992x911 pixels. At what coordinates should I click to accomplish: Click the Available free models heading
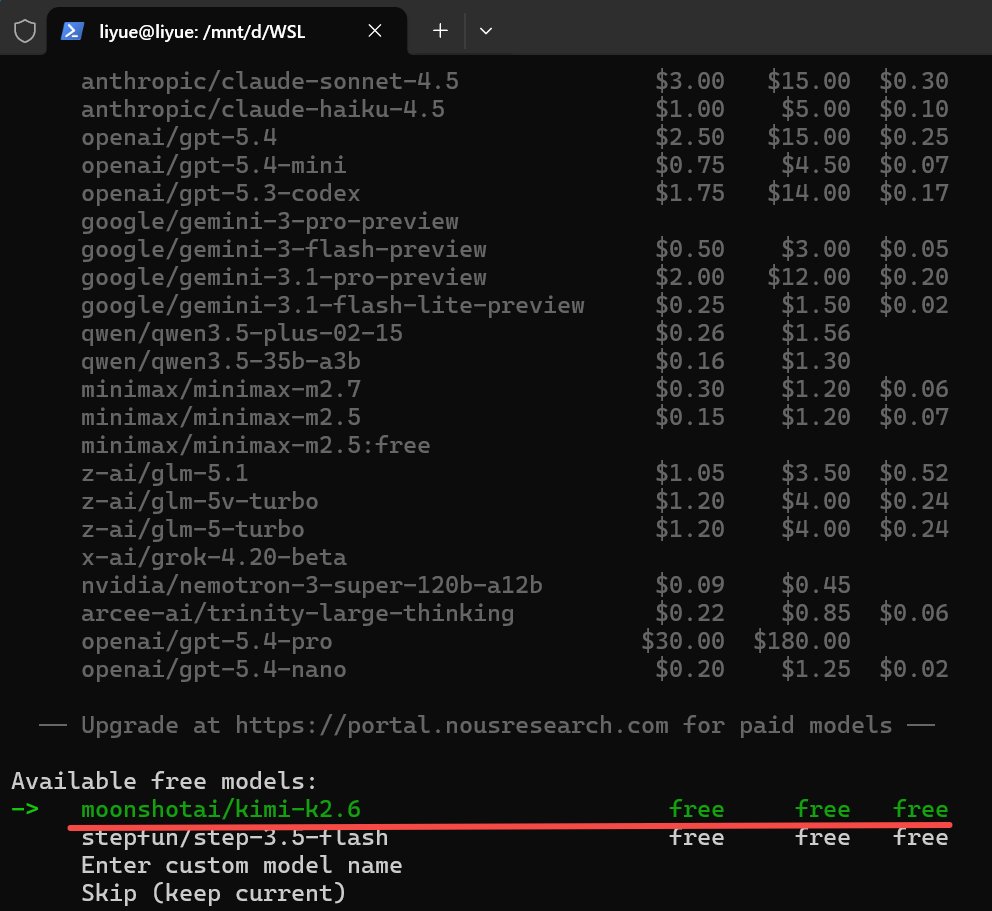164,781
